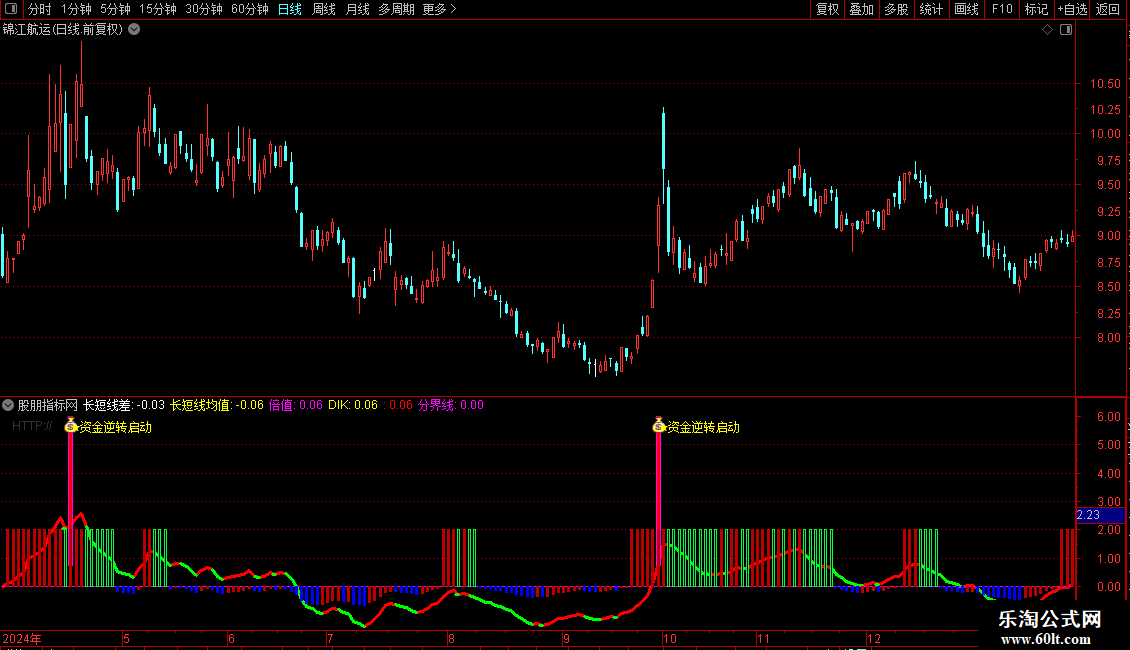Click the stock title 锦江航运(日线.前复权)
Screen dimensions: 1130x650
click(x=63, y=30)
